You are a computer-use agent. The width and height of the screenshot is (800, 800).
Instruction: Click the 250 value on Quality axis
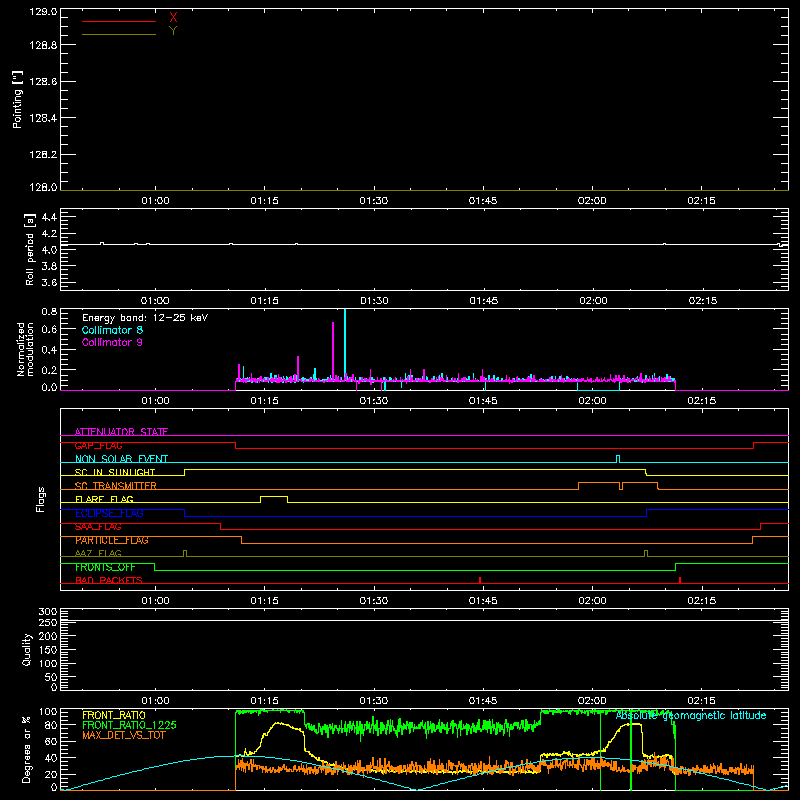coord(47,622)
